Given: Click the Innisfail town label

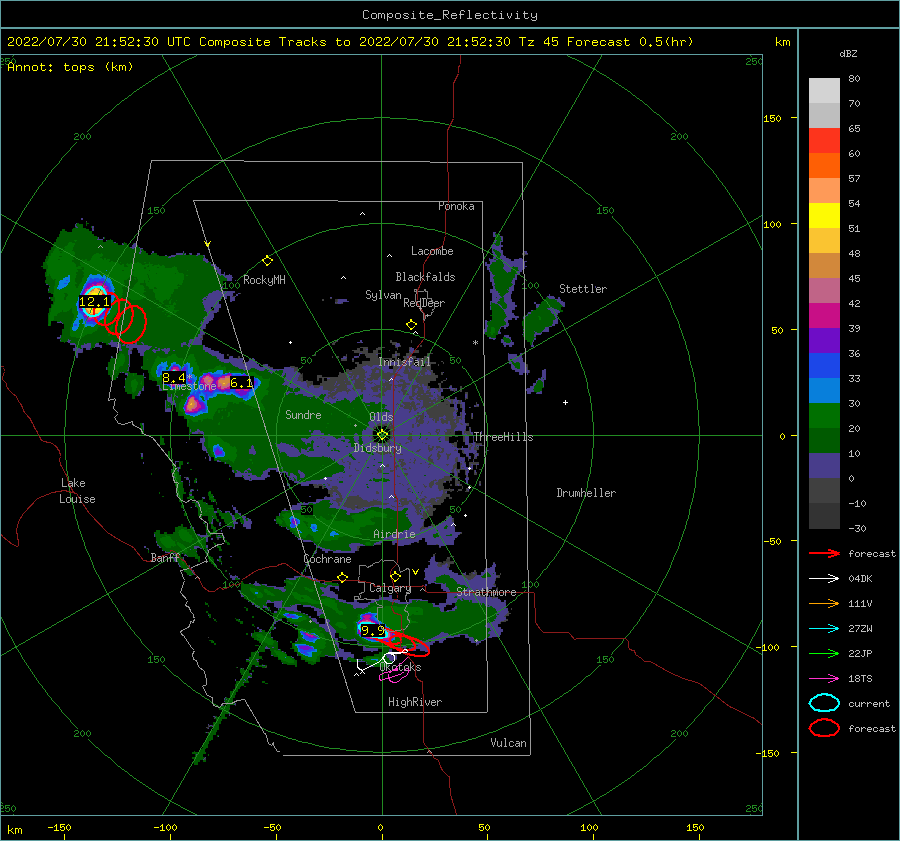Looking at the screenshot, I should [x=404, y=362].
